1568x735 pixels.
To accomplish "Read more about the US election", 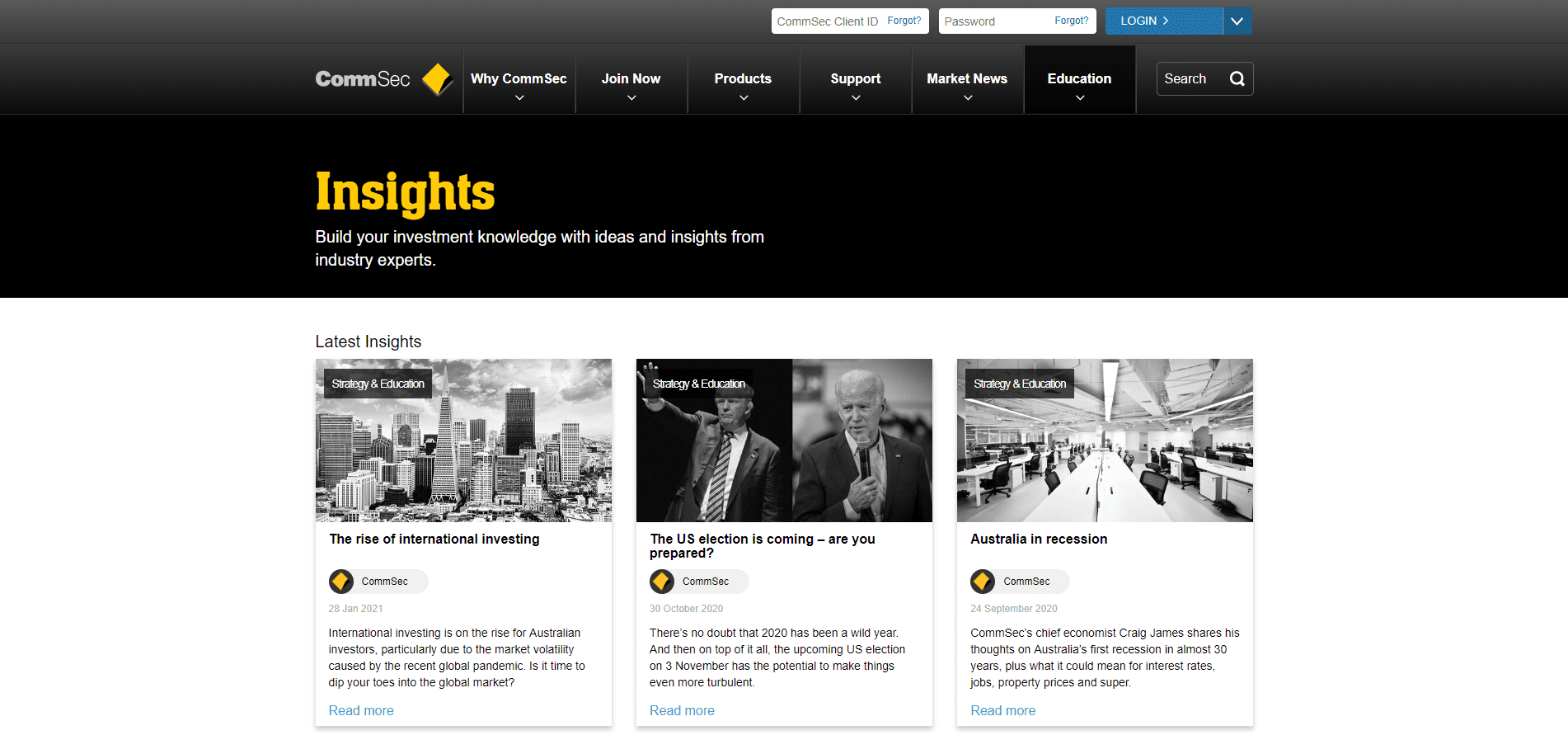I will 682,710.
